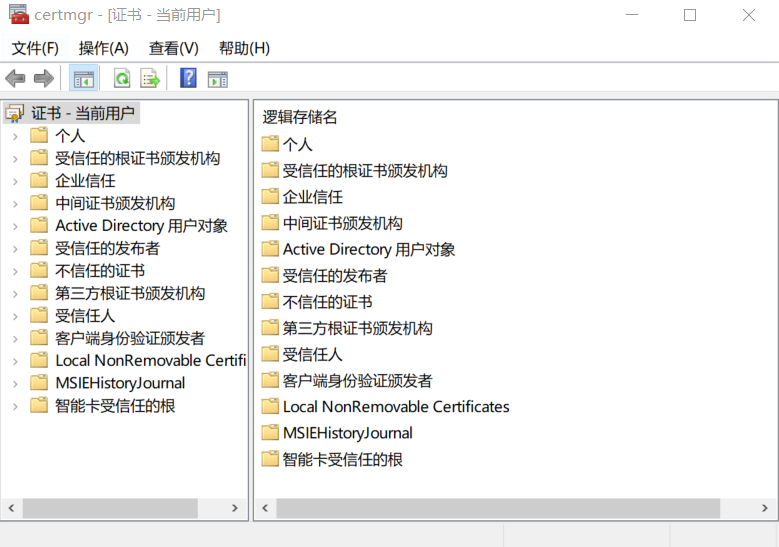Expand the 个人 tree node
This screenshot has width=779, height=547.
point(15,136)
